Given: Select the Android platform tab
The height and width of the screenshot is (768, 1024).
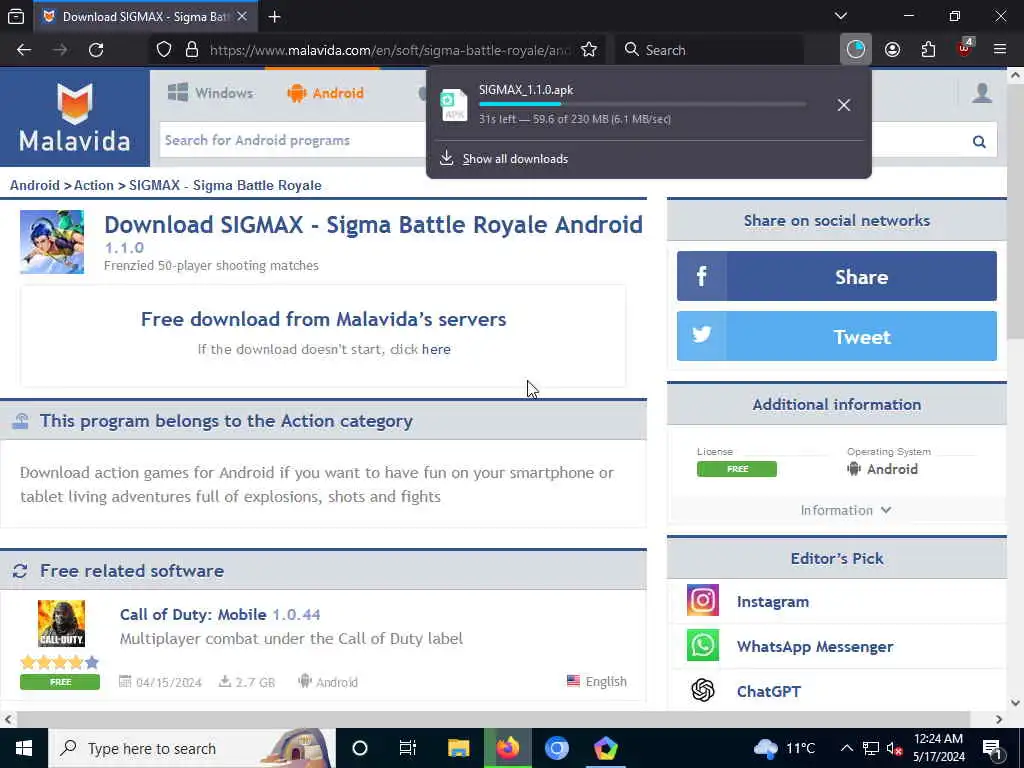Looking at the screenshot, I should click(x=325, y=93).
